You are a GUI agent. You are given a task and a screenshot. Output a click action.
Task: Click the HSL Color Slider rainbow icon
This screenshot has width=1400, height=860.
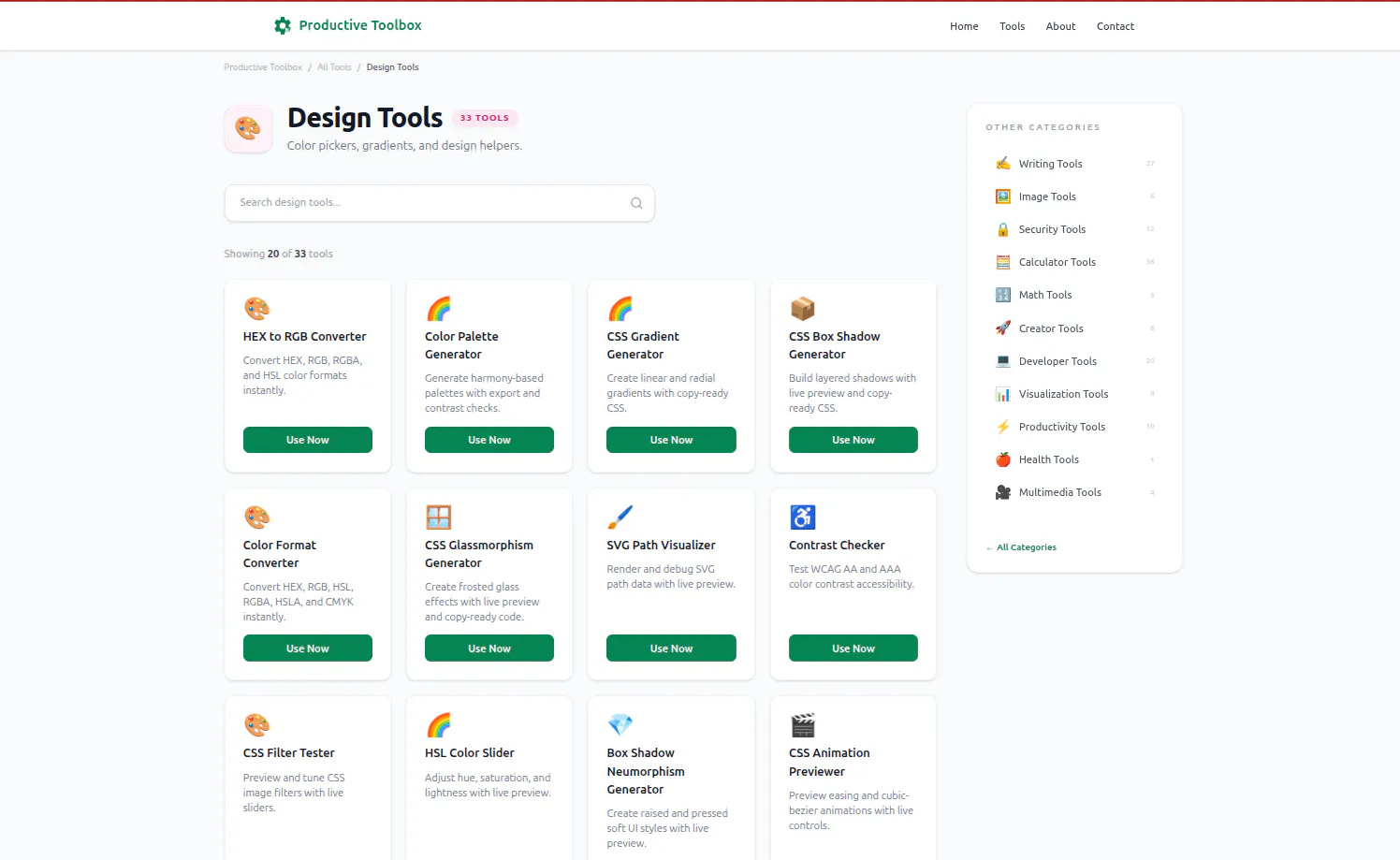[x=439, y=724]
